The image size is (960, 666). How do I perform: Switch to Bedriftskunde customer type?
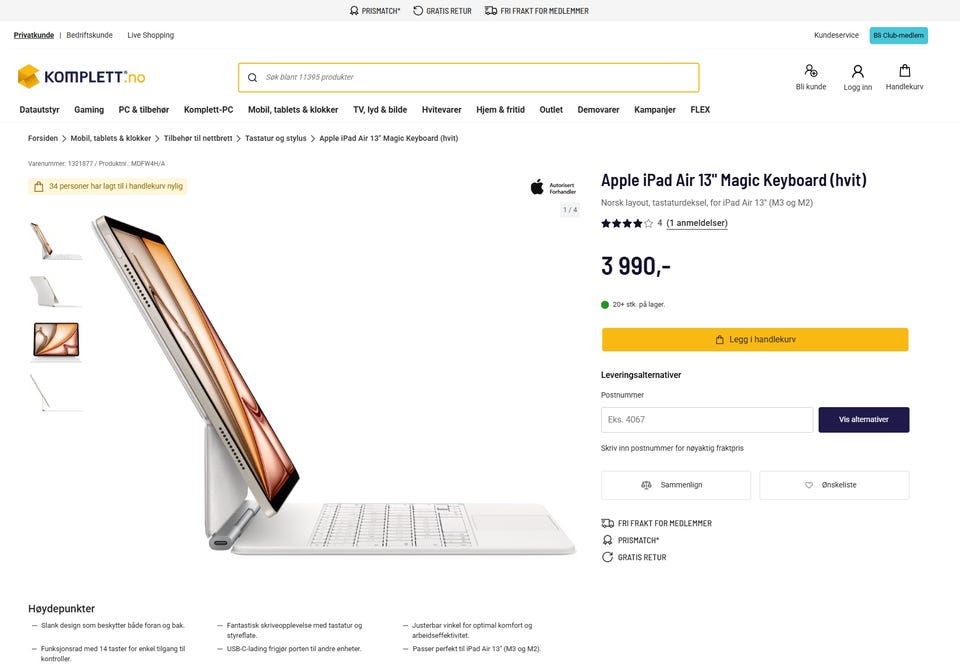90,35
